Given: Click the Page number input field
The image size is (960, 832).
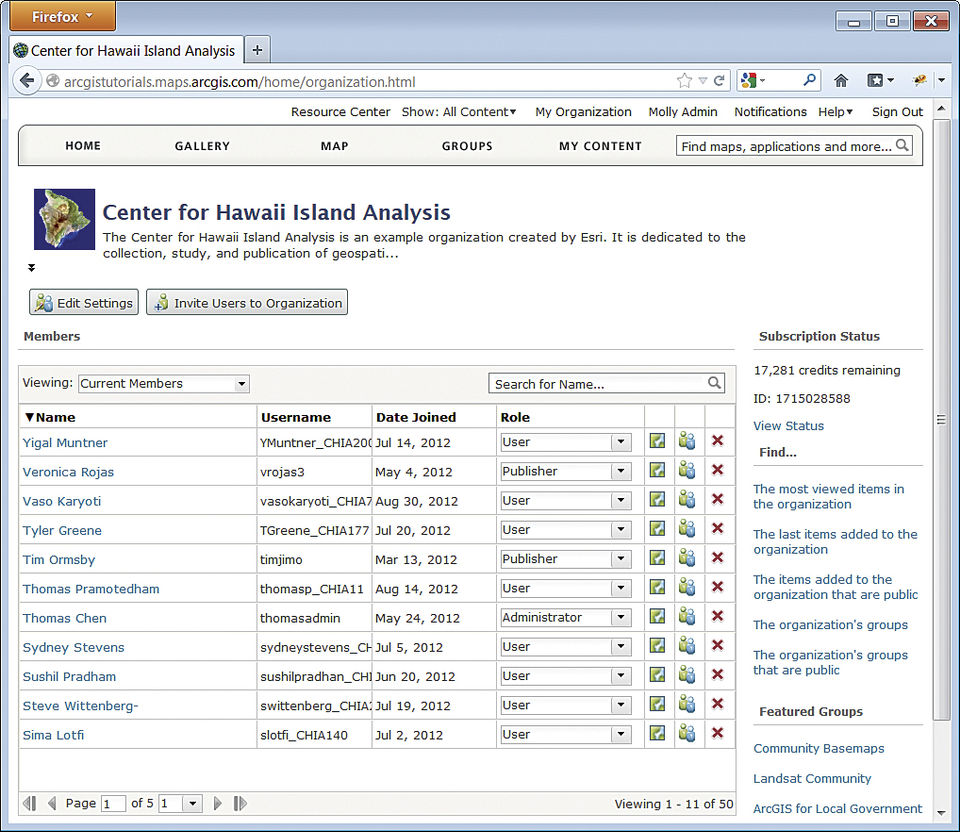Looking at the screenshot, I should 113,803.
